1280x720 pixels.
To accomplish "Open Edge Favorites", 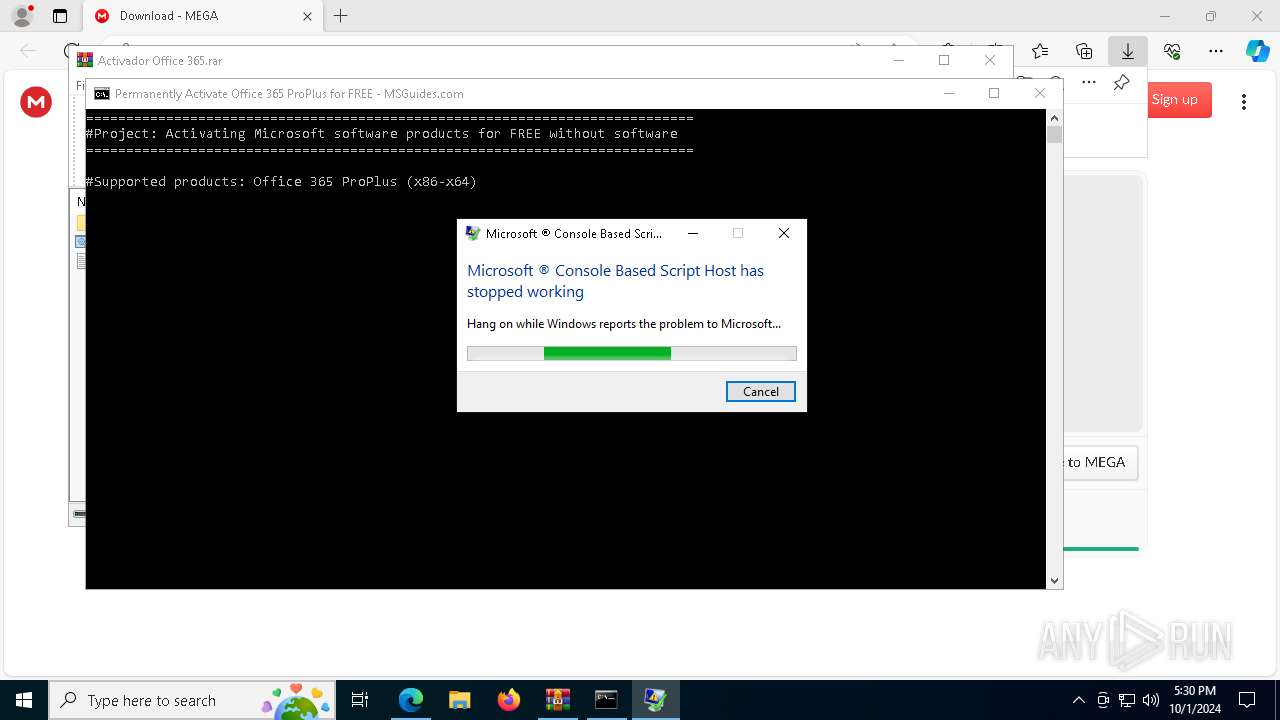I will (x=1040, y=51).
